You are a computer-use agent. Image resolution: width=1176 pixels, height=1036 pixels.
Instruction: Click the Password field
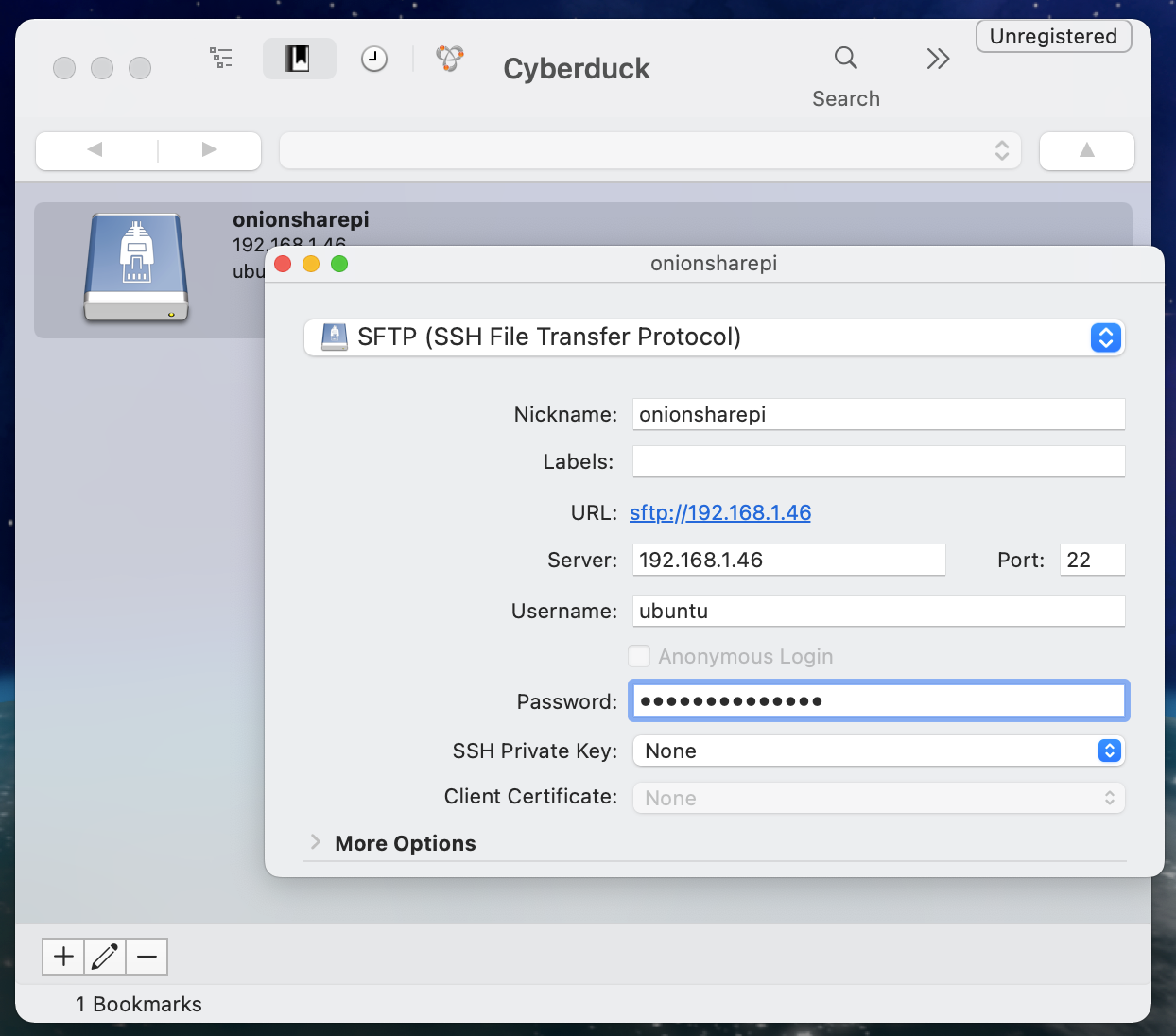(x=878, y=701)
